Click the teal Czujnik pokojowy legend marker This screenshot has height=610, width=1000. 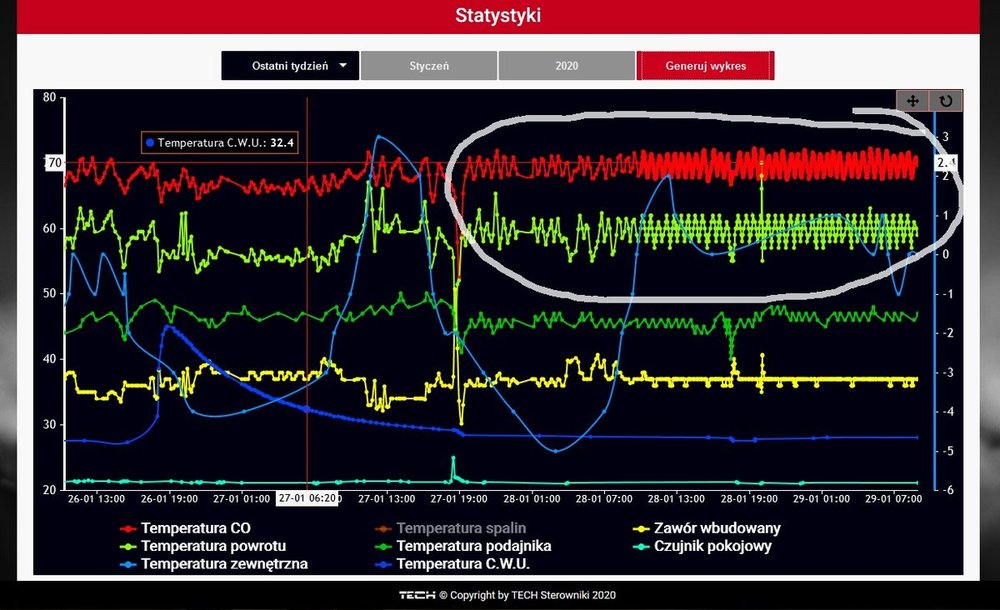click(638, 546)
